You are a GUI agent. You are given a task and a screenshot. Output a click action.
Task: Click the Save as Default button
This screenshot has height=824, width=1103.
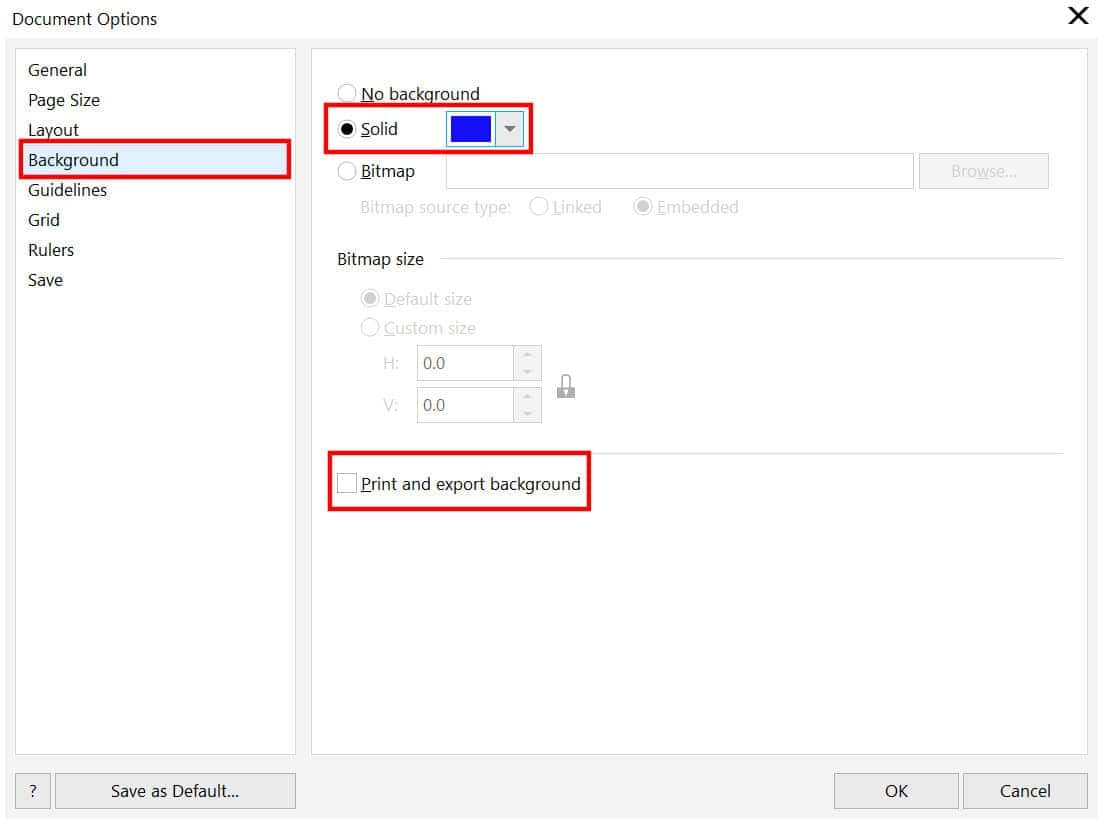click(x=175, y=791)
